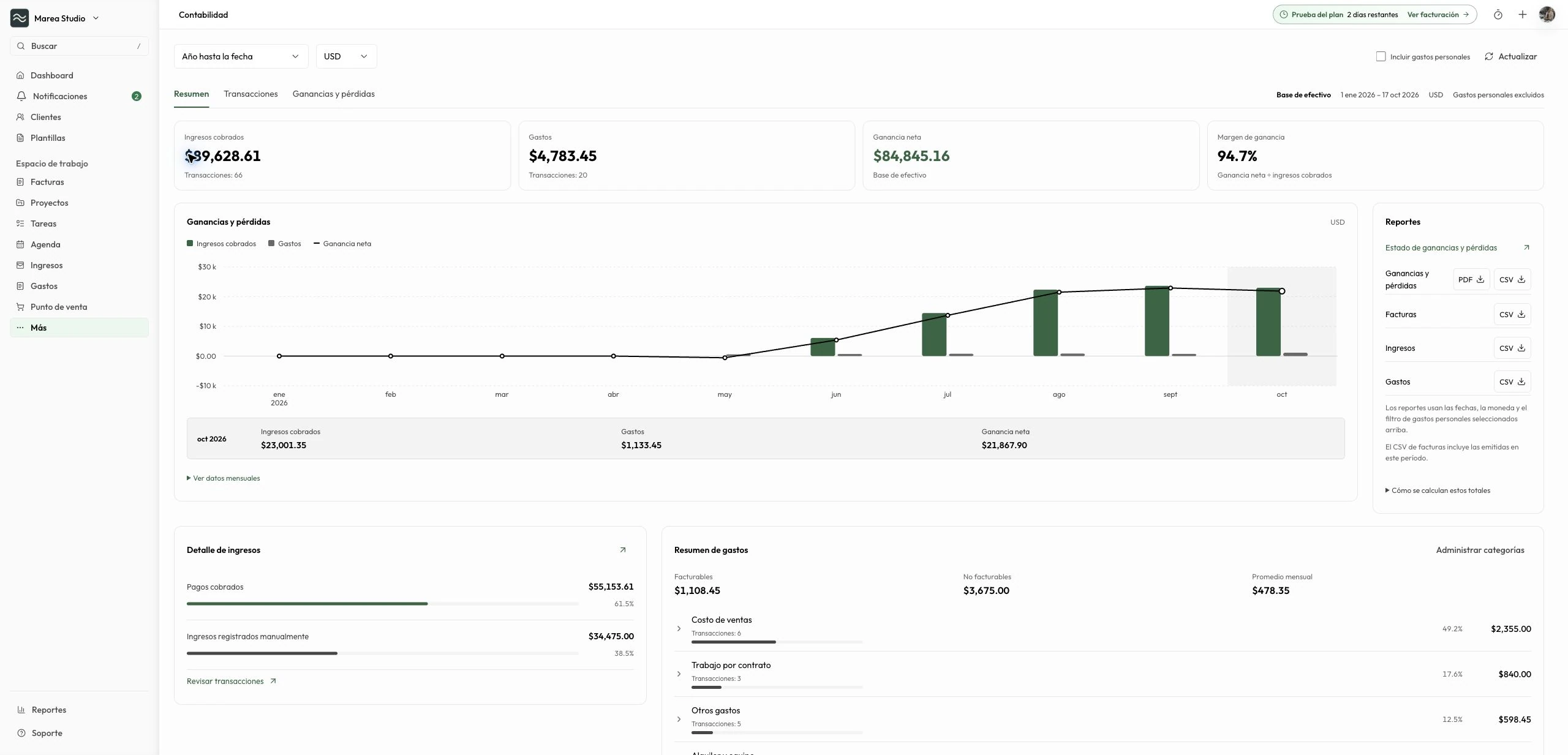
Task: Open the Más menu in sidebar
Action: 79,328
